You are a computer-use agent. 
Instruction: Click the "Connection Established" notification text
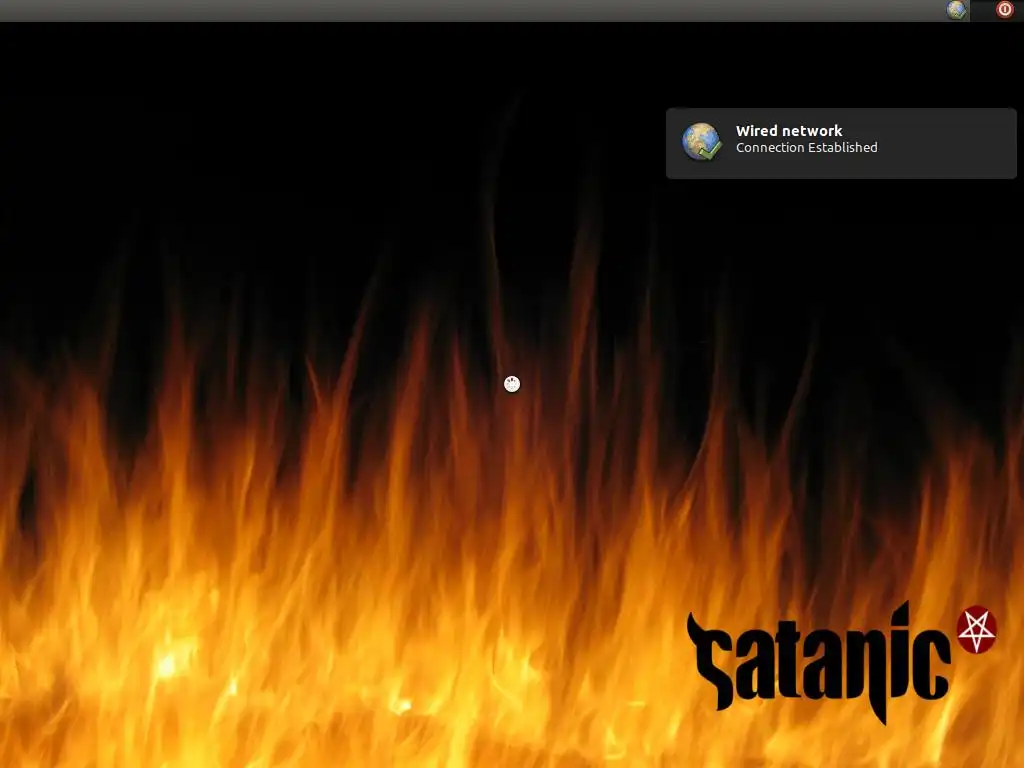pyautogui.click(x=807, y=148)
